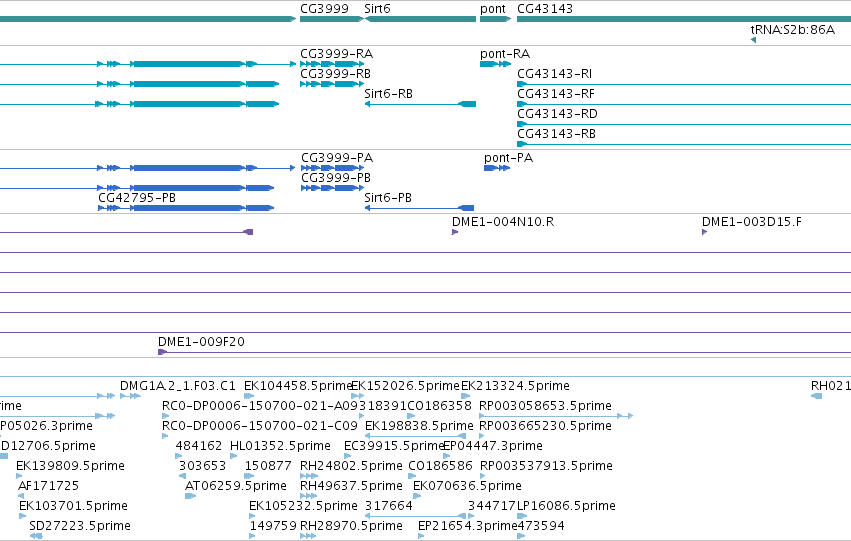Click the RH49637.5prime EST label
This screenshot has height=541, width=851.
coord(351,486)
